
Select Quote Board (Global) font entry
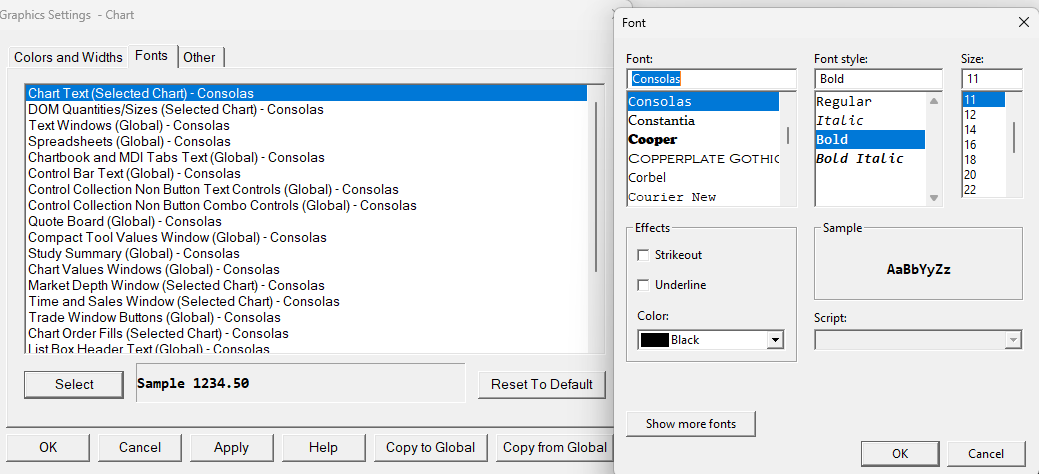pyautogui.click(x=125, y=221)
